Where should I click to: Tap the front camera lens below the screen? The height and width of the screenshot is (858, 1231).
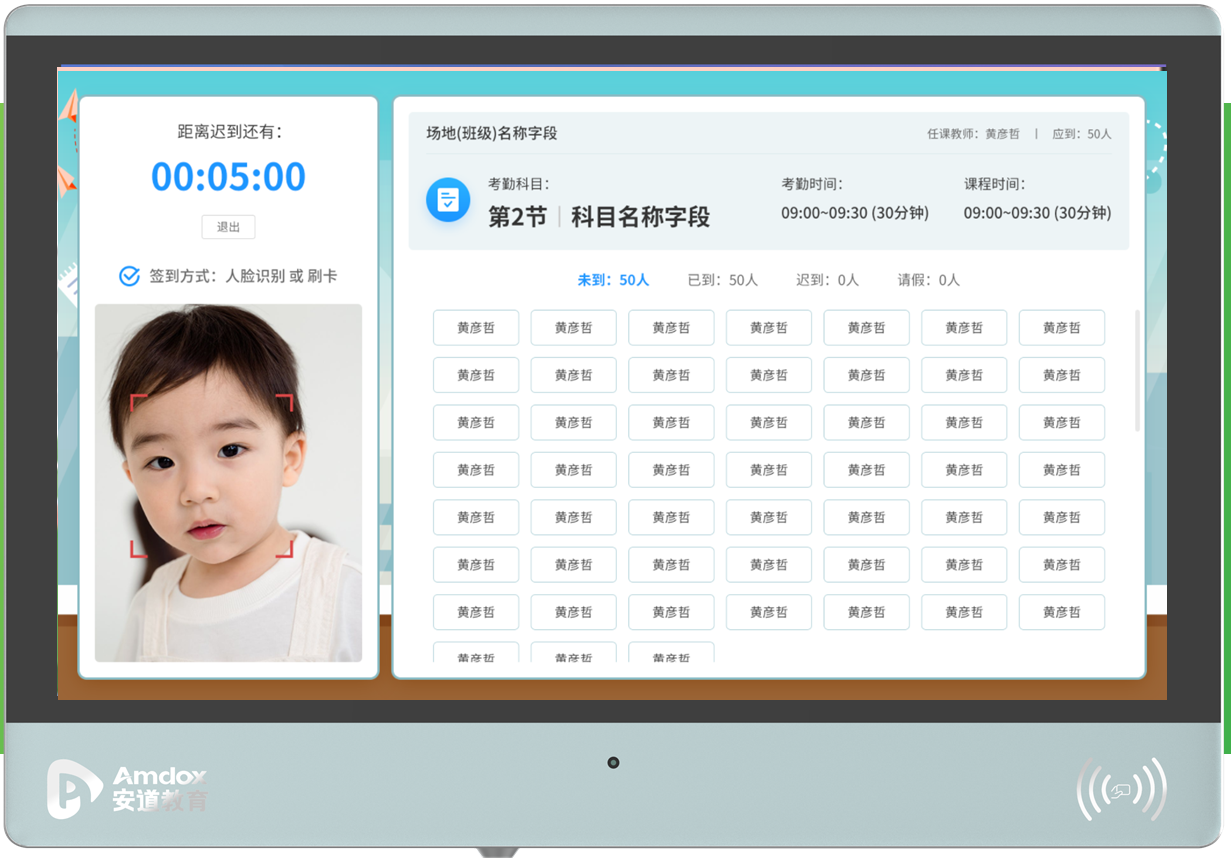pos(613,763)
